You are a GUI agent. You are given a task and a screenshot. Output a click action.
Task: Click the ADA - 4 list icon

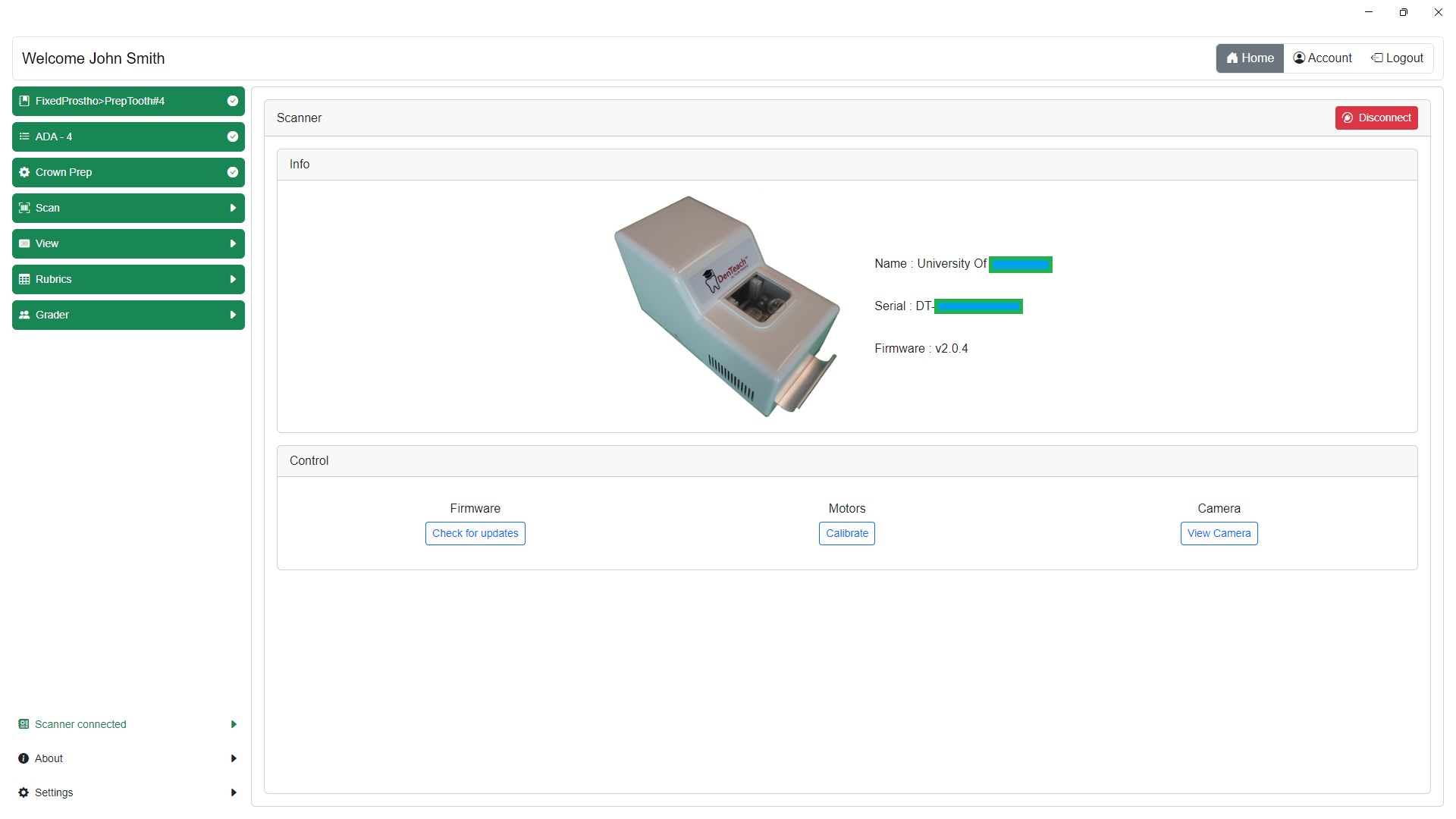coord(24,136)
